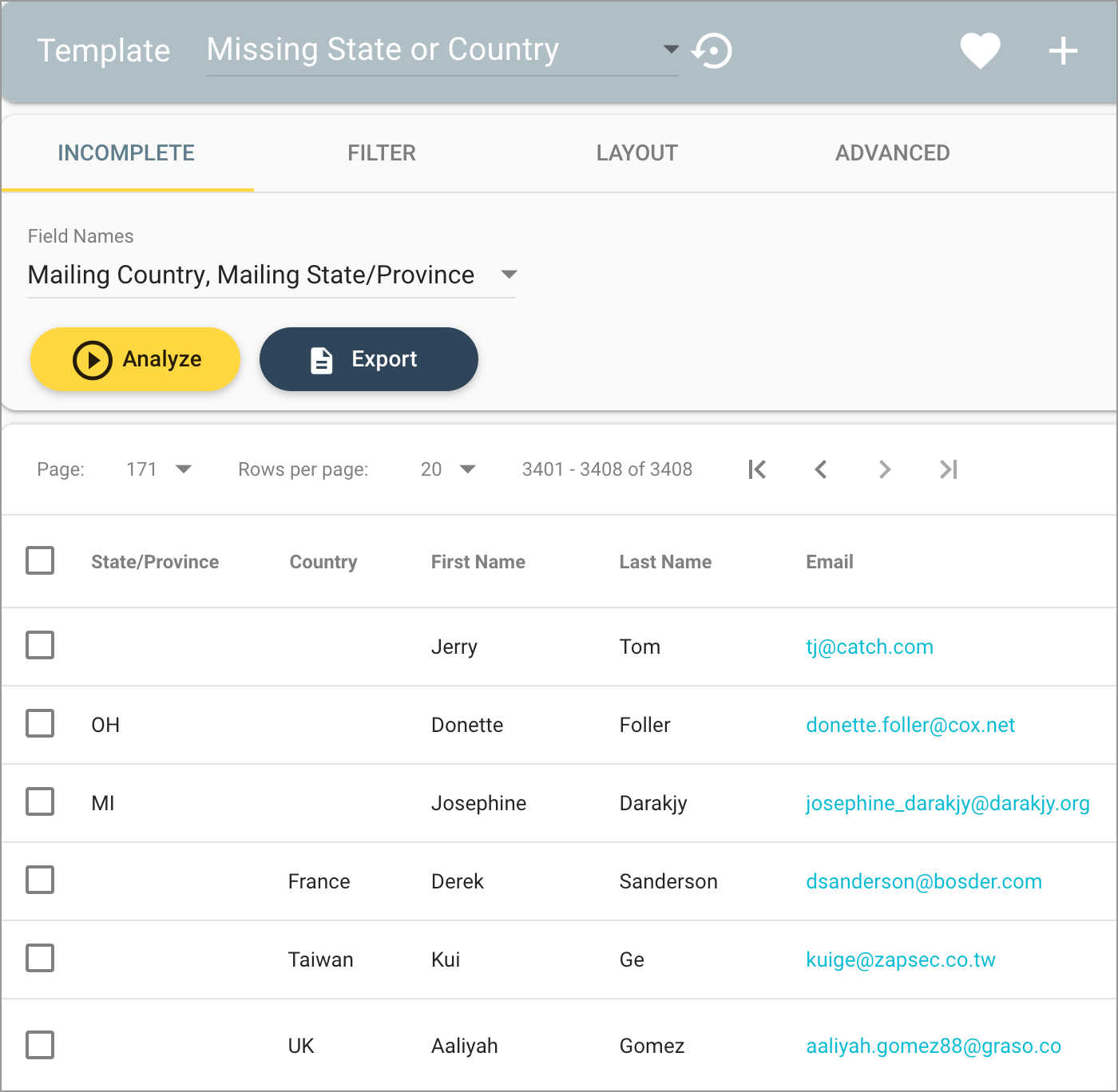
Task: Go to previous page of results
Action: 821,469
